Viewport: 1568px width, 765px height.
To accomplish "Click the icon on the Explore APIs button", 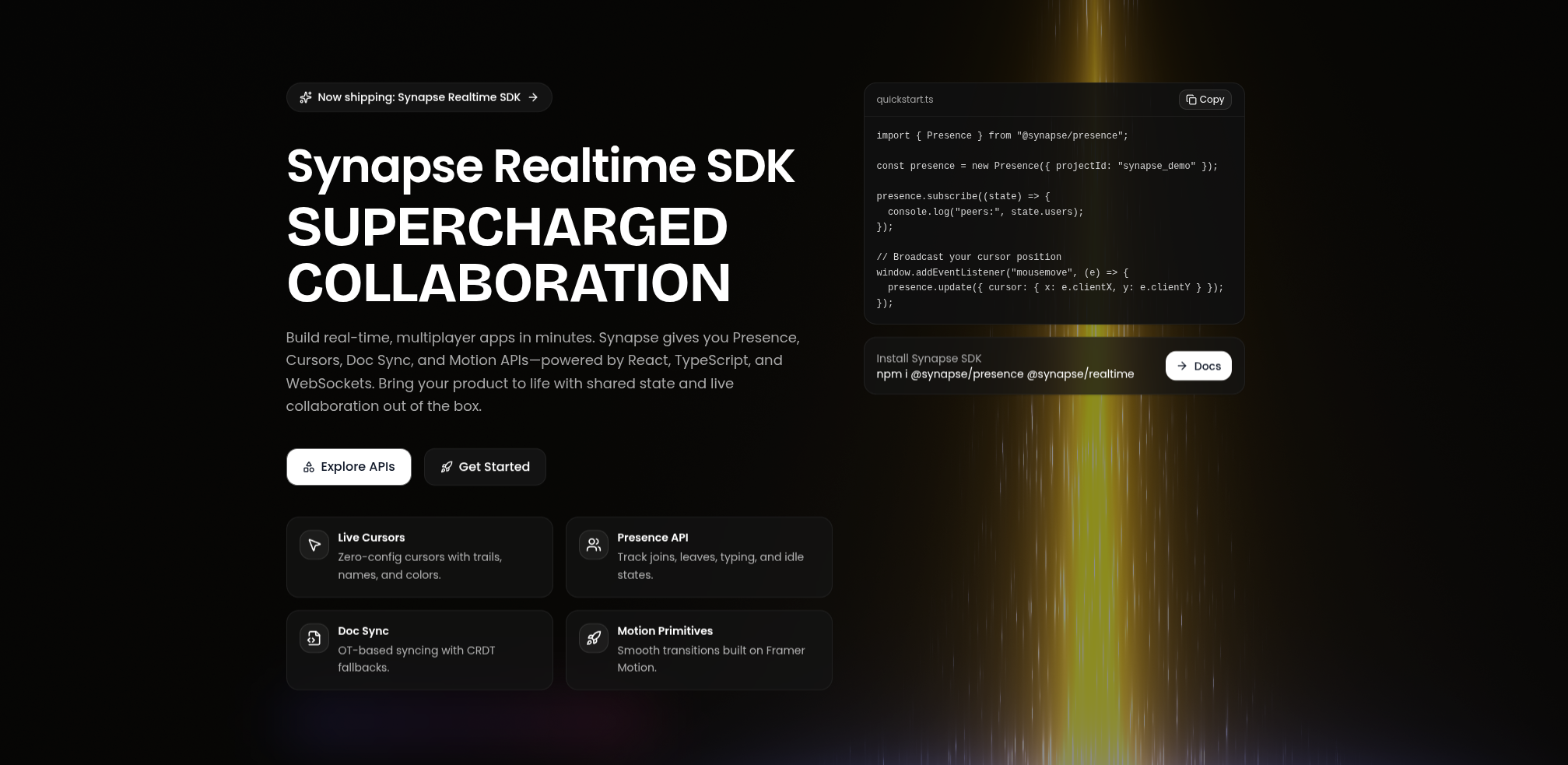I will click(x=309, y=467).
